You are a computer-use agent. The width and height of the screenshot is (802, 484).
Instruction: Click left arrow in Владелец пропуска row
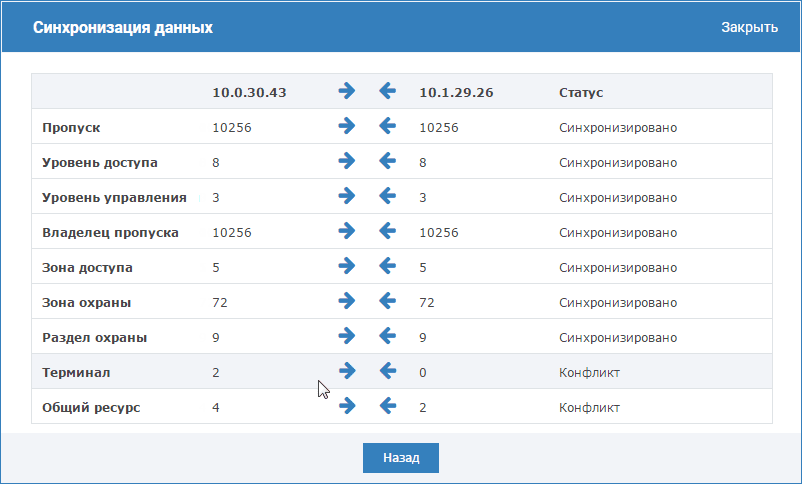point(387,231)
